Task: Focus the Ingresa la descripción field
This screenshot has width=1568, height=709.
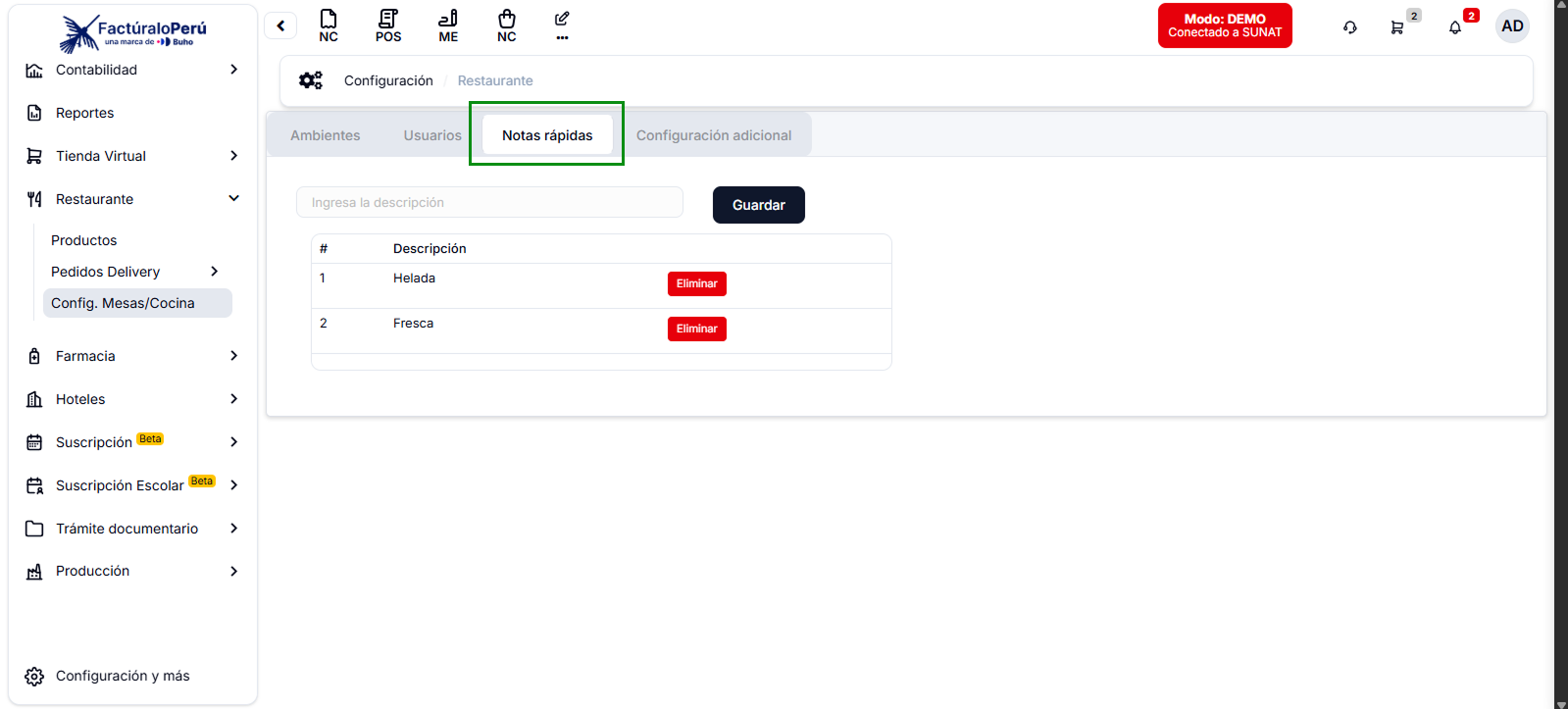Action: click(x=489, y=203)
